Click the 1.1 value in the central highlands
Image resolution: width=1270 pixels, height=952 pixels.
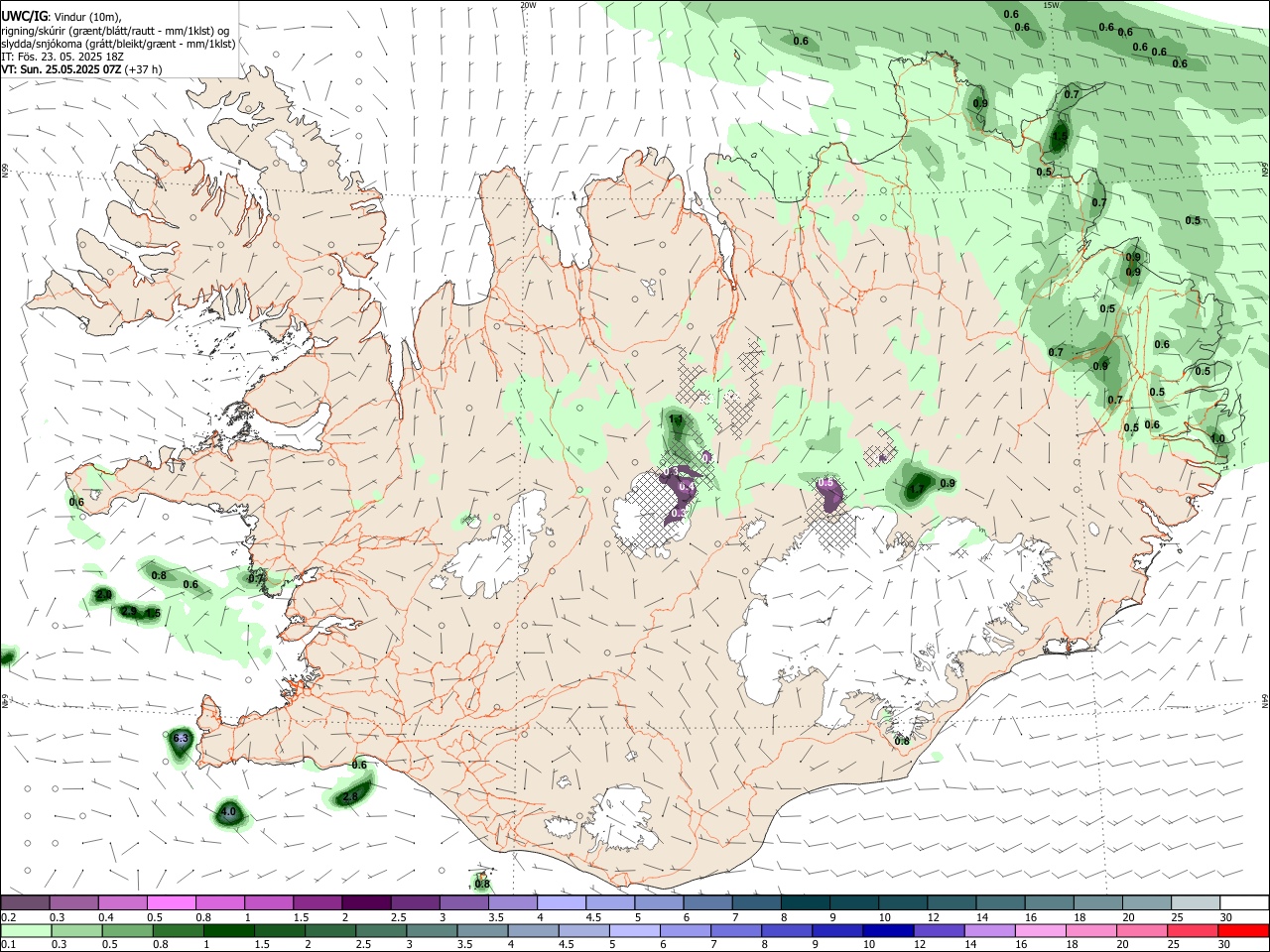676,420
